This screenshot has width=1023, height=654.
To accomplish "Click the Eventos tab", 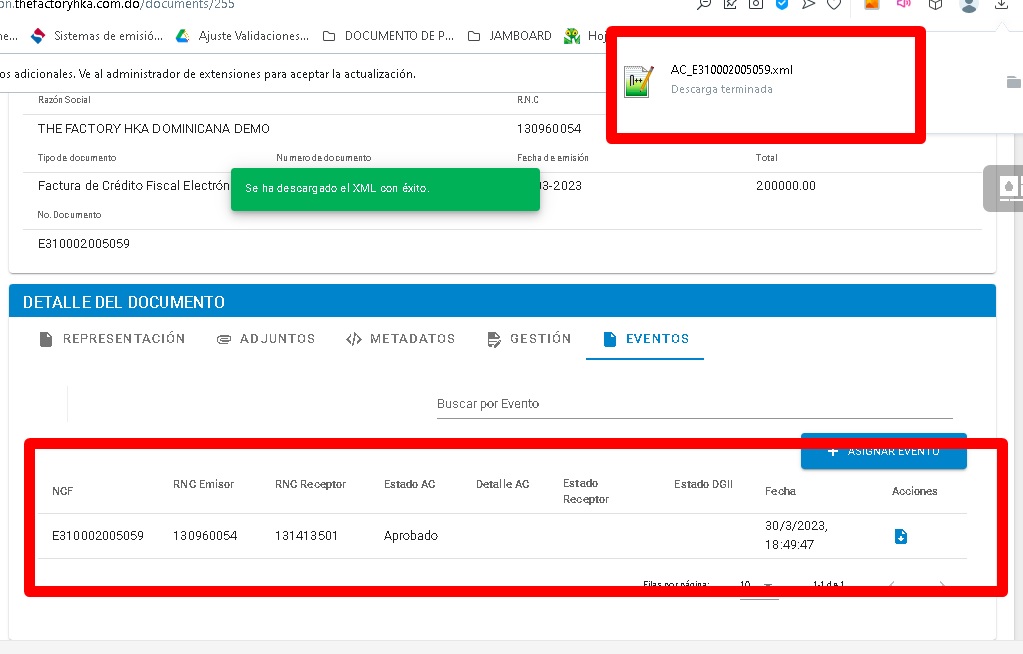I will 646,339.
